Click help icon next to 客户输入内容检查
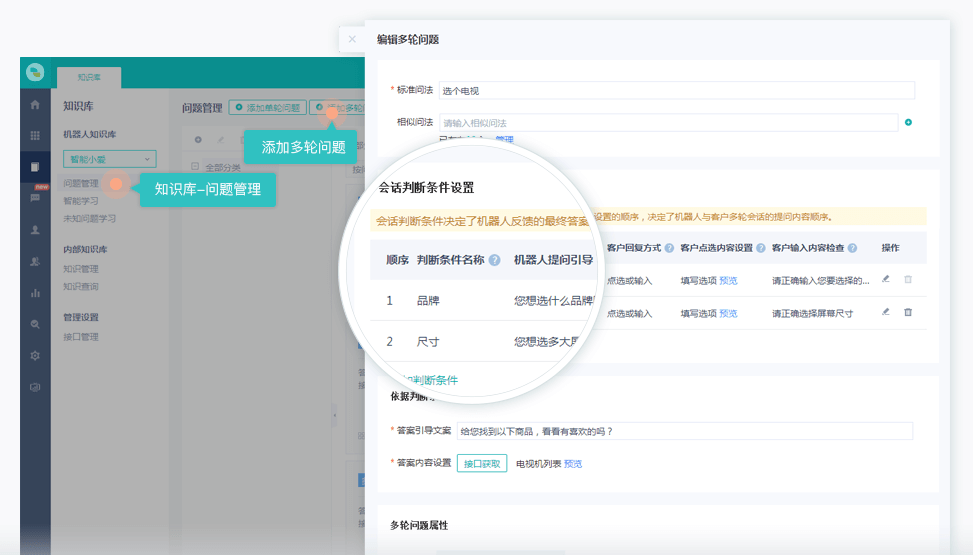The image size is (973, 555). [x=853, y=248]
